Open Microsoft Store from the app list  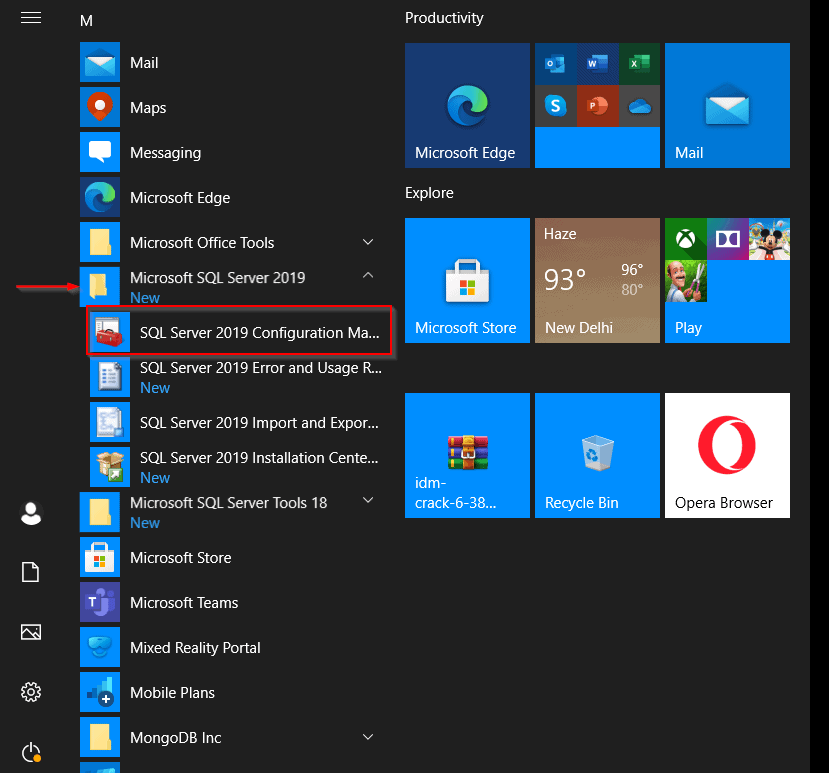pos(230,557)
